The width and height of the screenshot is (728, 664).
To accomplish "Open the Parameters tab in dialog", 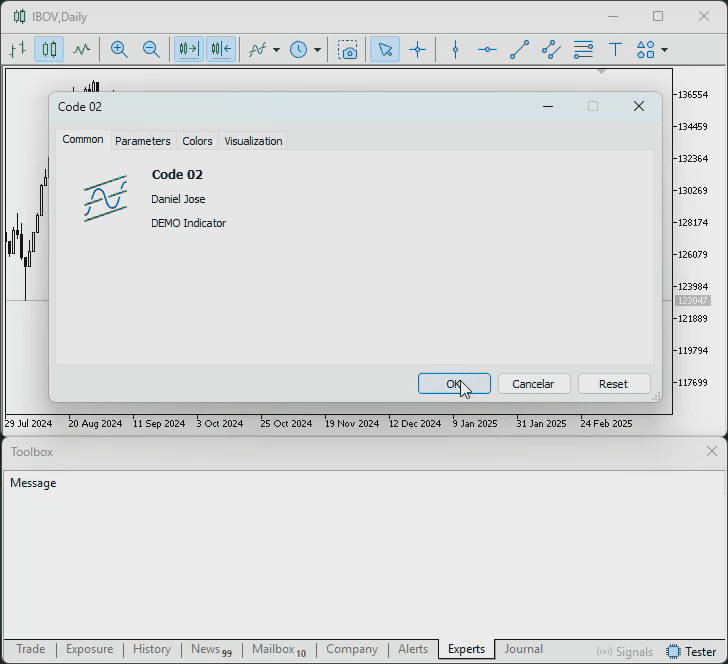I will coord(143,141).
